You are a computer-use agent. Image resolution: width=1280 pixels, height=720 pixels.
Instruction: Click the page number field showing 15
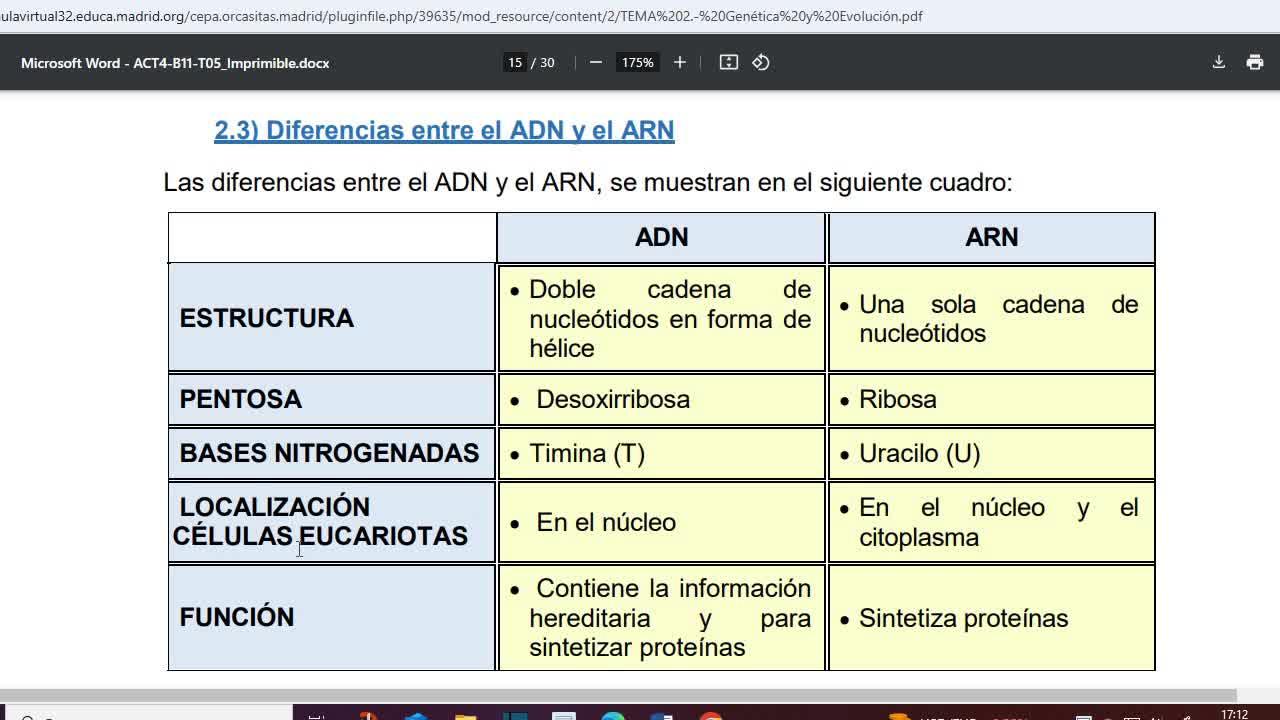coord(515,62)
